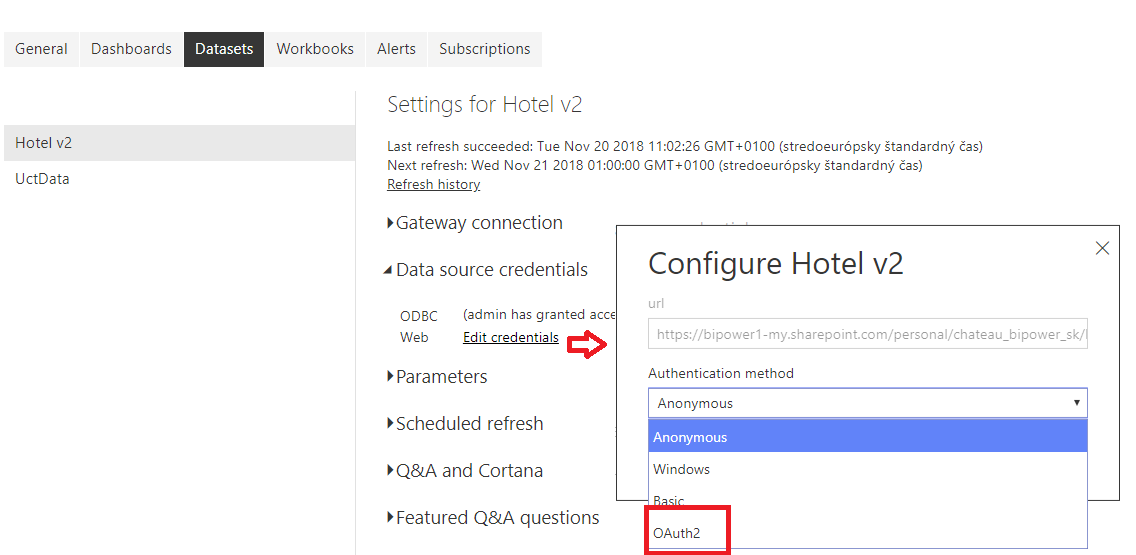Screen dimensions: 1136x555
Task: Expand the Gateway connection section
Action: [475, 222]
